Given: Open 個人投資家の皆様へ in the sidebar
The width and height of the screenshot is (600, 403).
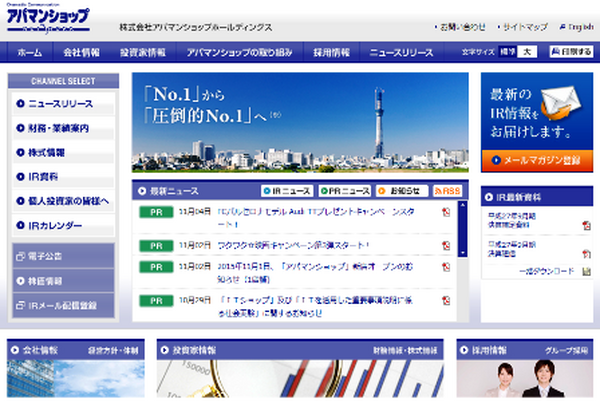Looking at the screenshot, I should coord(63,201).
